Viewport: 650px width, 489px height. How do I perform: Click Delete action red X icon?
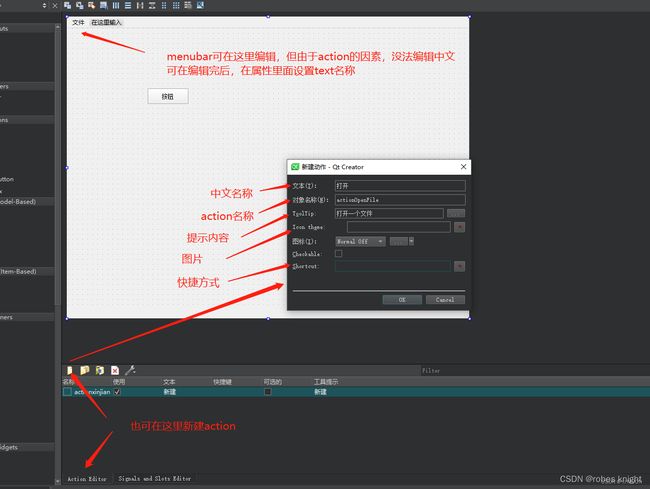pyautogui.click(x=115, y=370)
